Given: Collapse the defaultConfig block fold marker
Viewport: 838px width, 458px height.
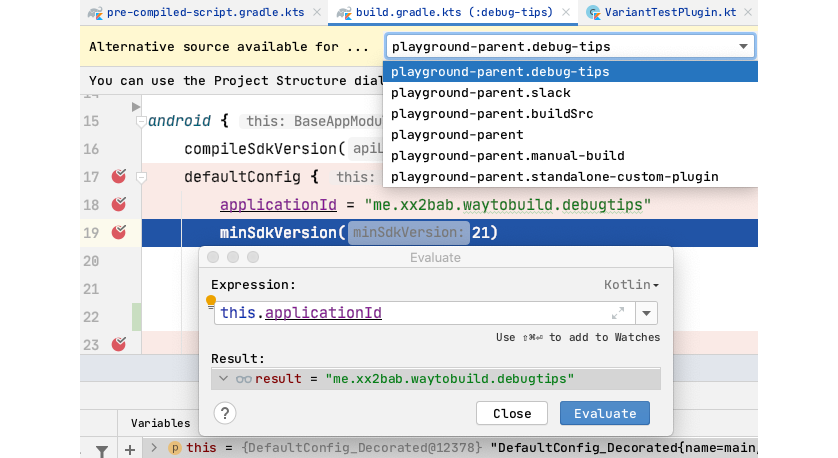Looking at the screenshot, I should click(x=141, y=177).
